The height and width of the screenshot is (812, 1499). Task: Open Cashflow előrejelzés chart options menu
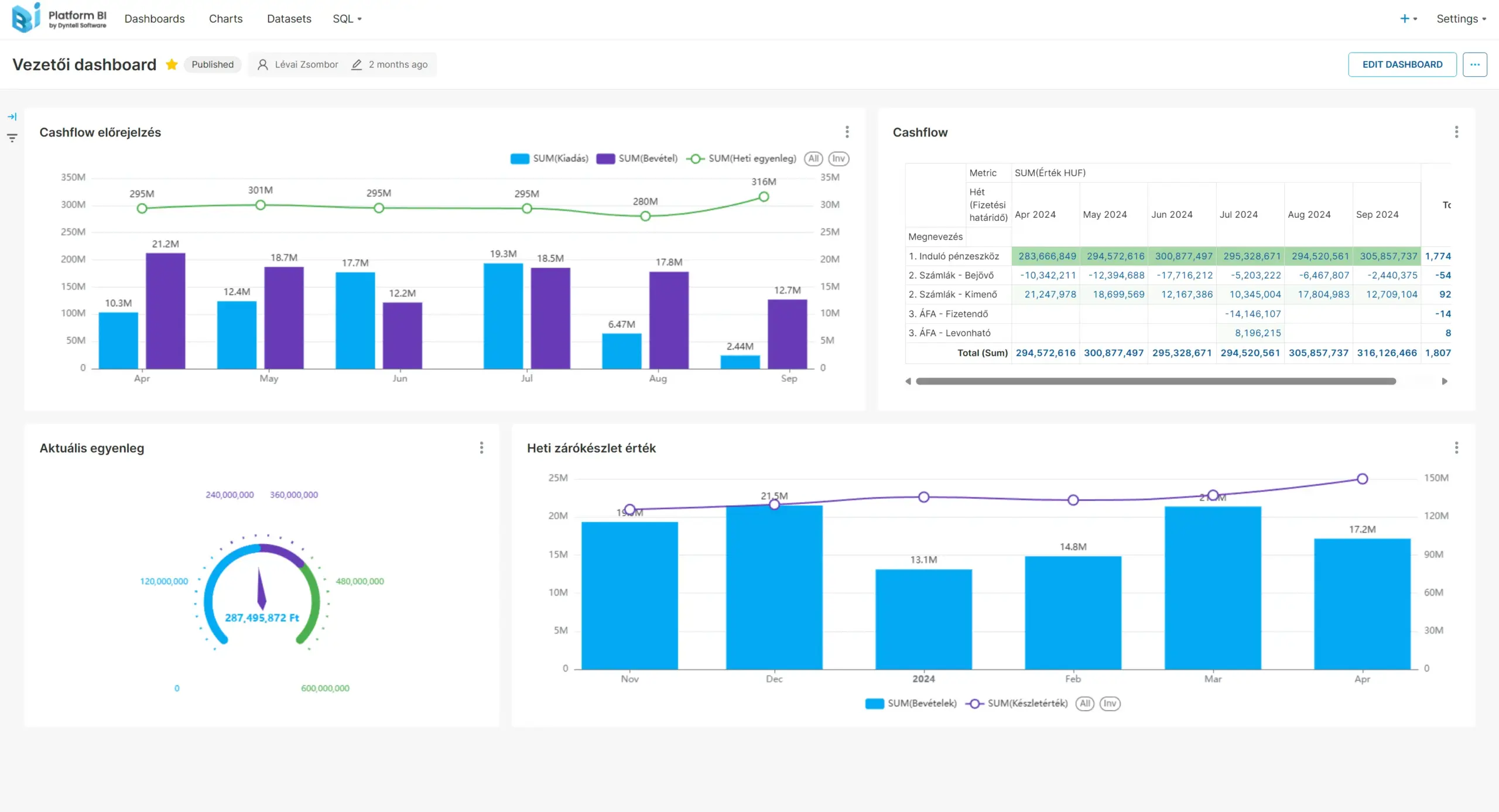click(847, 132)
